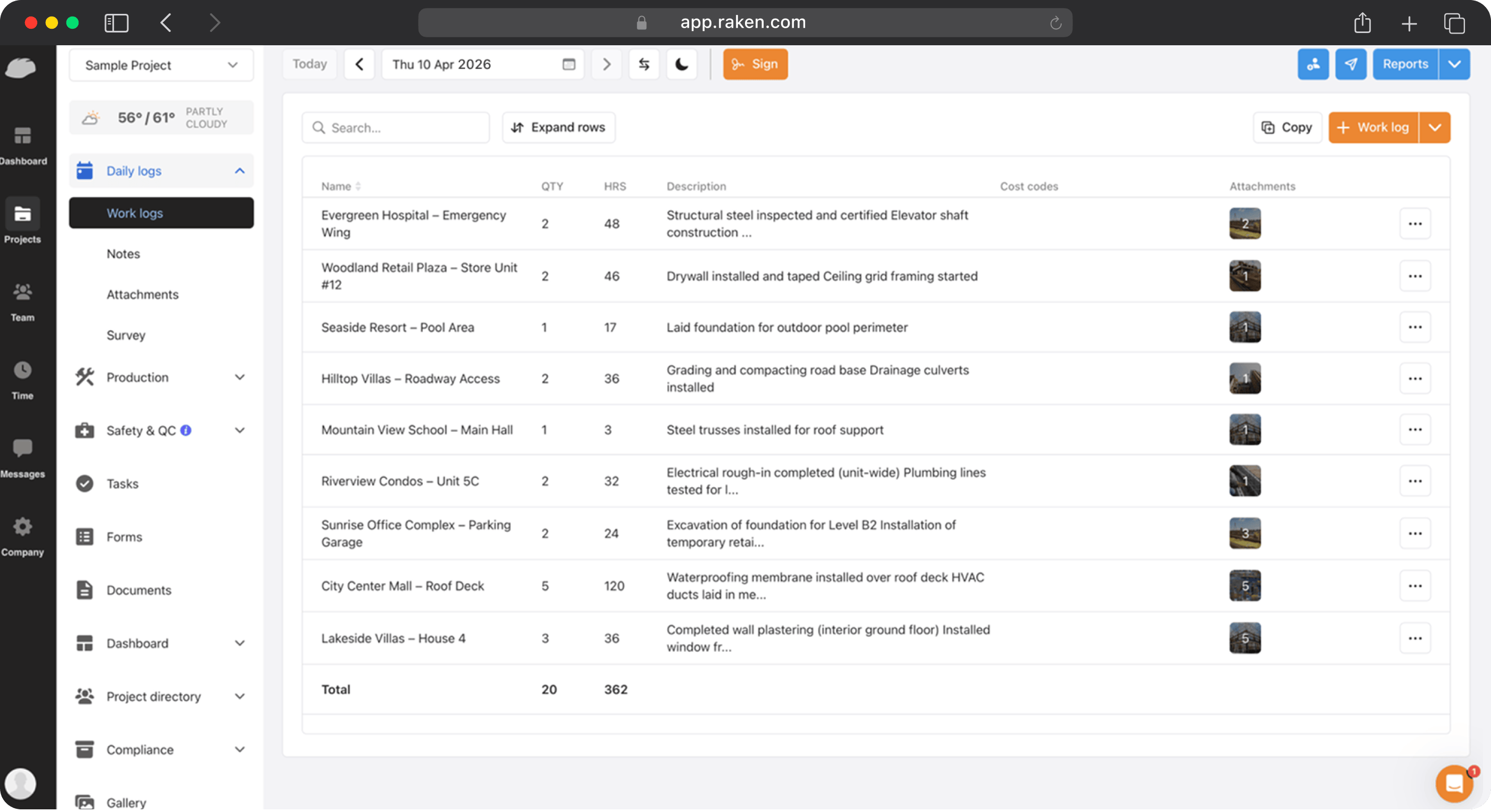The image size is (1491, 812).
Task: Select Attachments in sidebar
Action: (x=142, y=294)
